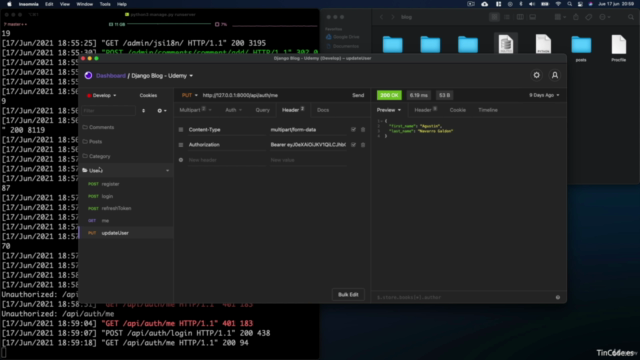Switch to the Query tab
Screen dimensions: 640x360
[262, 110]
